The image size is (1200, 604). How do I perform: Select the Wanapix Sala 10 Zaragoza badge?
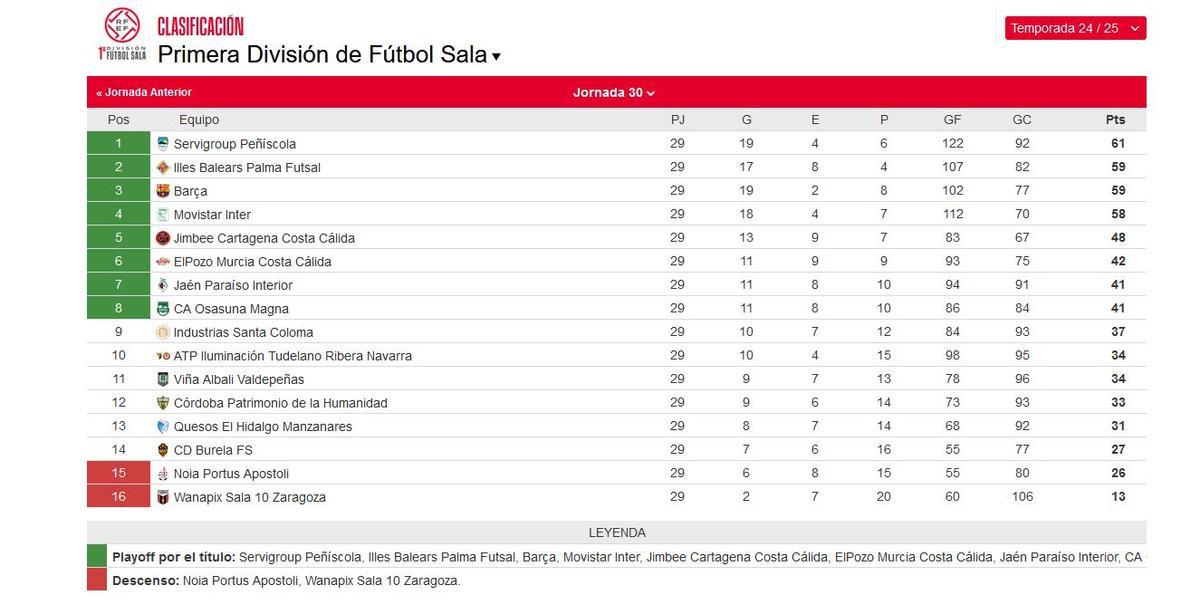162,496
